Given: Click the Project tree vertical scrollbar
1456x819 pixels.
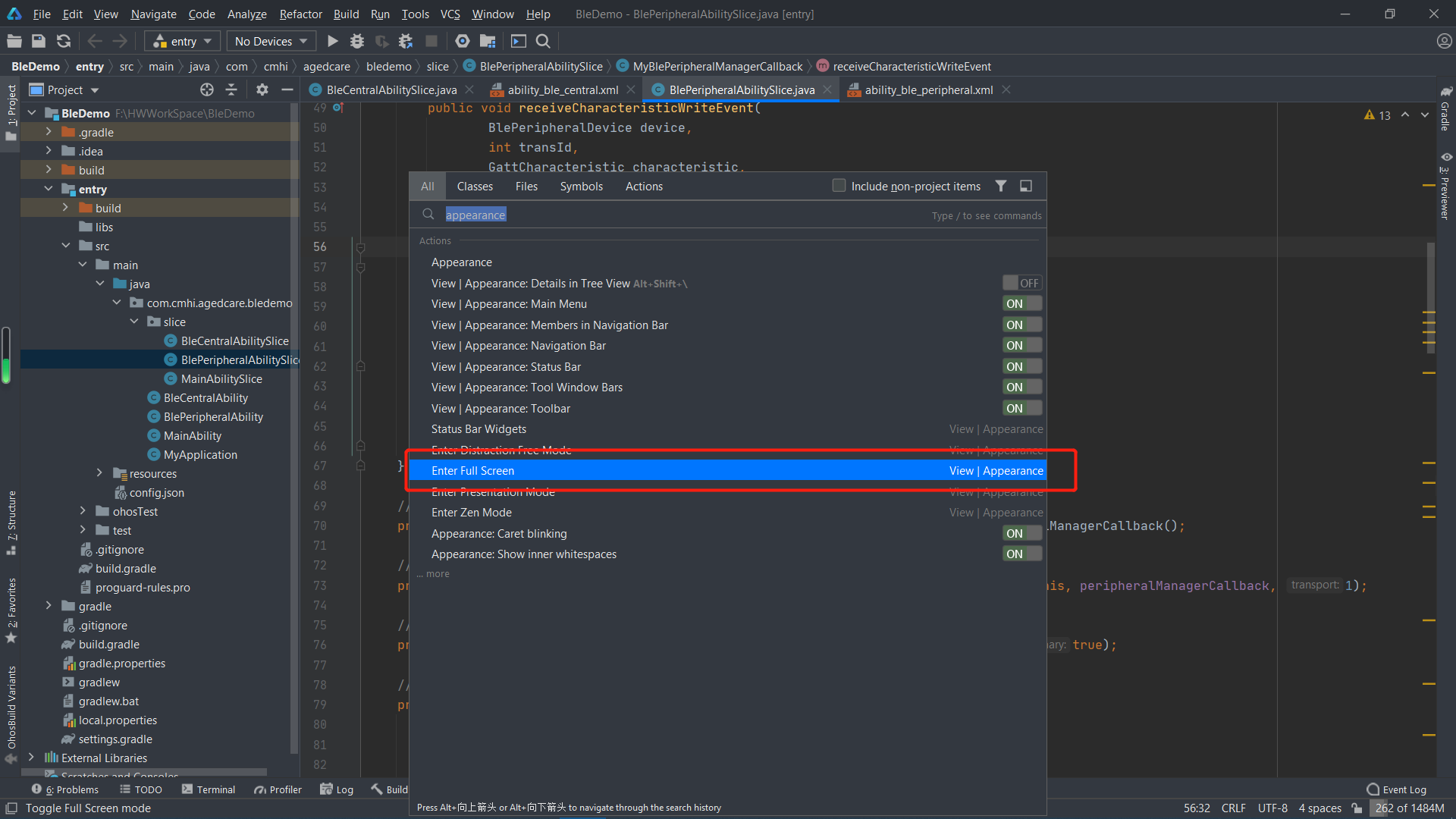Looking at the screenshot, I should tap(293, 428).
